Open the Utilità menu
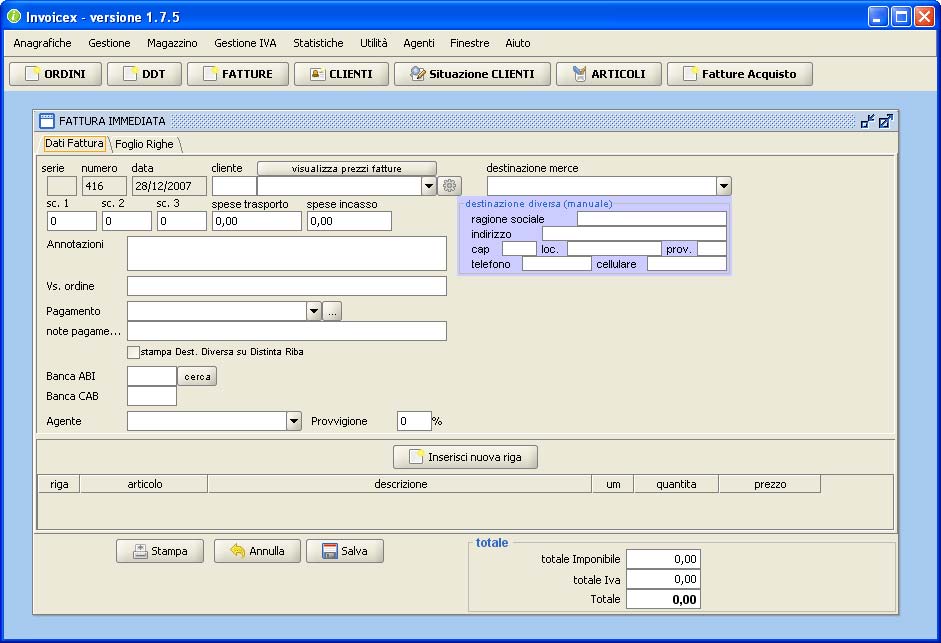Screen dimensions: 941x643 [374, 43]
